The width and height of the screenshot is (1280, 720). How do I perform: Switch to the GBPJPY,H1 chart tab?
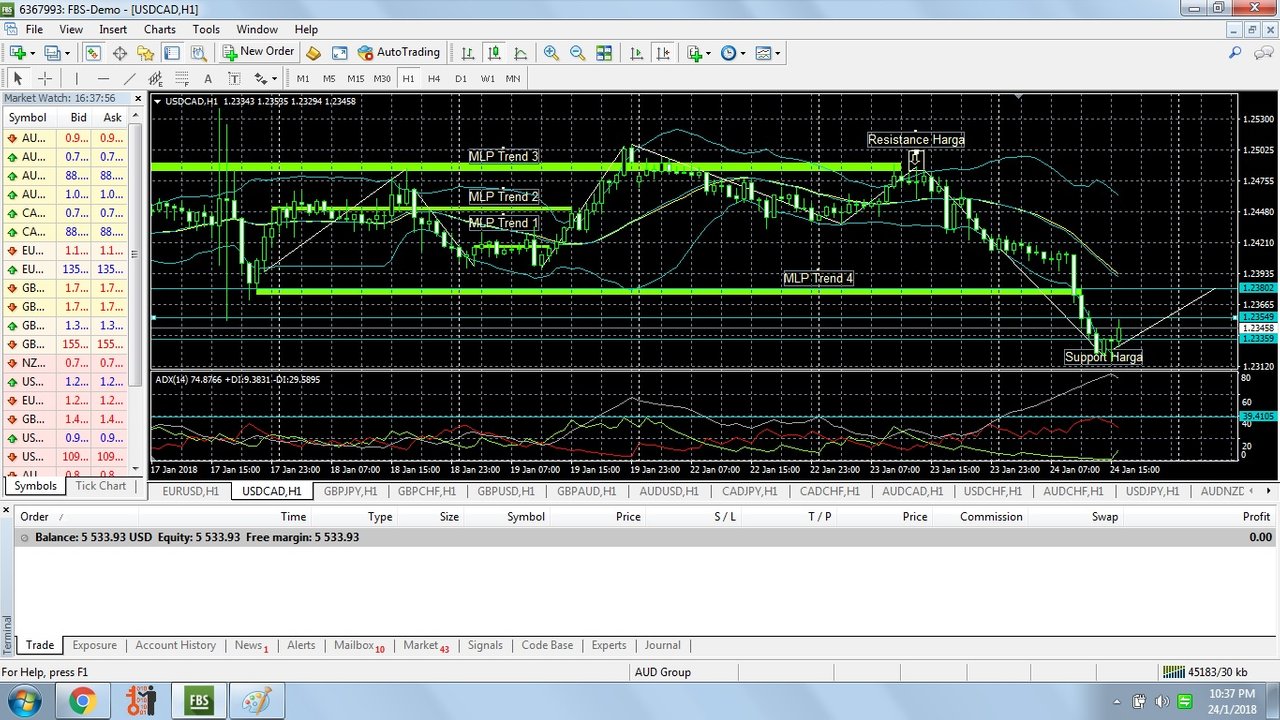(x=350, y=491)
